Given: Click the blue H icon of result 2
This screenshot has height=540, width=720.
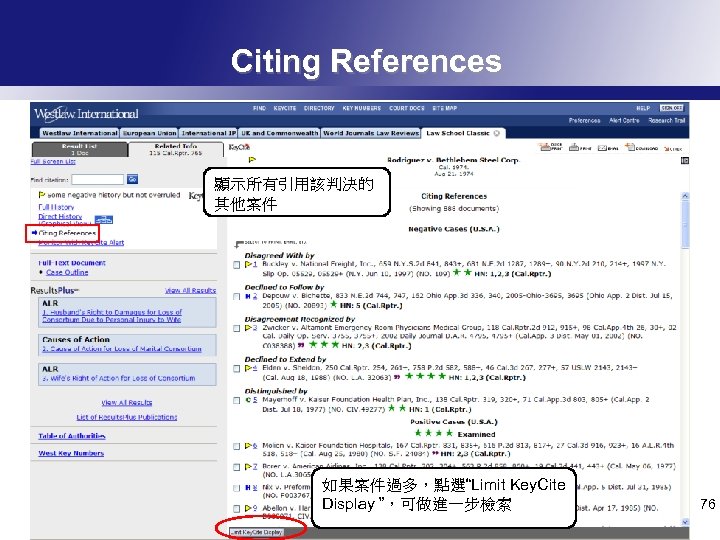Looking at the screenshot, I should pos(248,297).
